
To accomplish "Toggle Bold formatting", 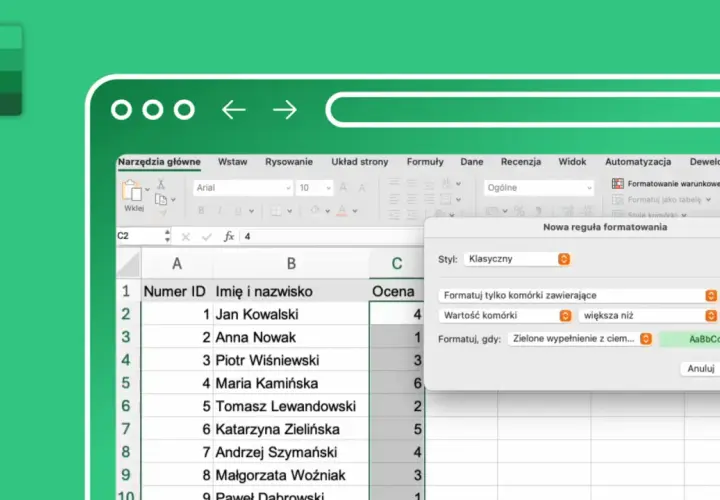I will [x=201, y=211].
